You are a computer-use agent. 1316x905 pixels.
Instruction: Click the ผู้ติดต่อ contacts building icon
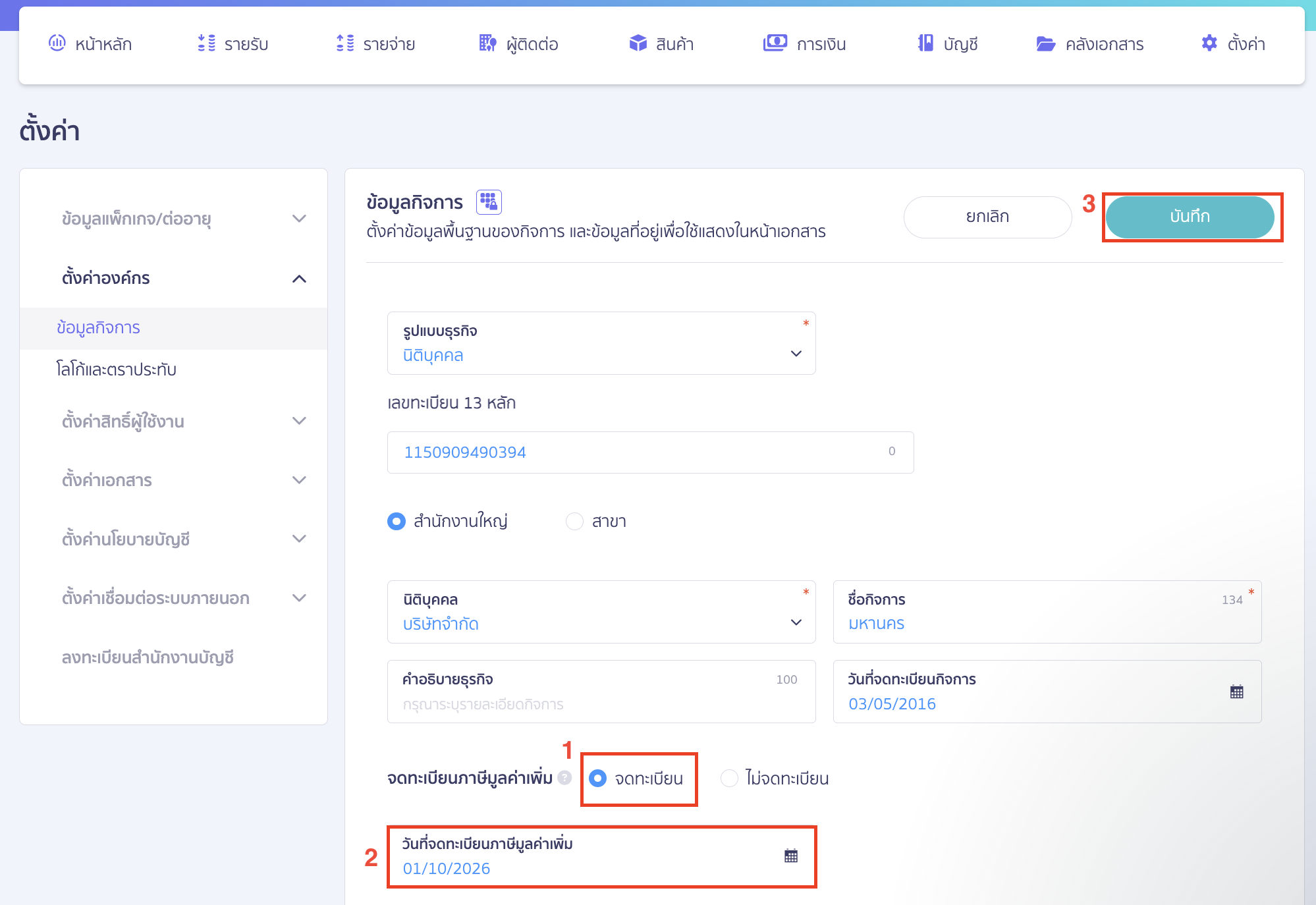487,43
